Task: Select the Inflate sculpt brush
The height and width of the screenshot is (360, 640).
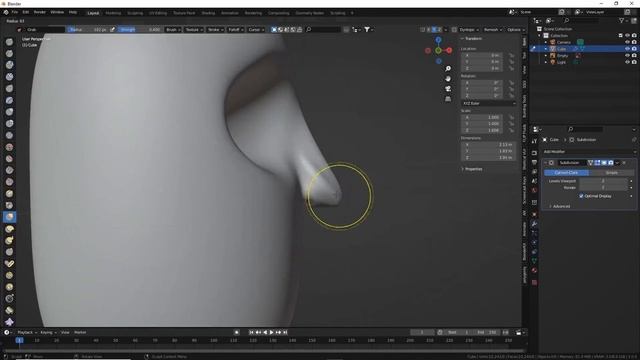Action: coord(9,112)
